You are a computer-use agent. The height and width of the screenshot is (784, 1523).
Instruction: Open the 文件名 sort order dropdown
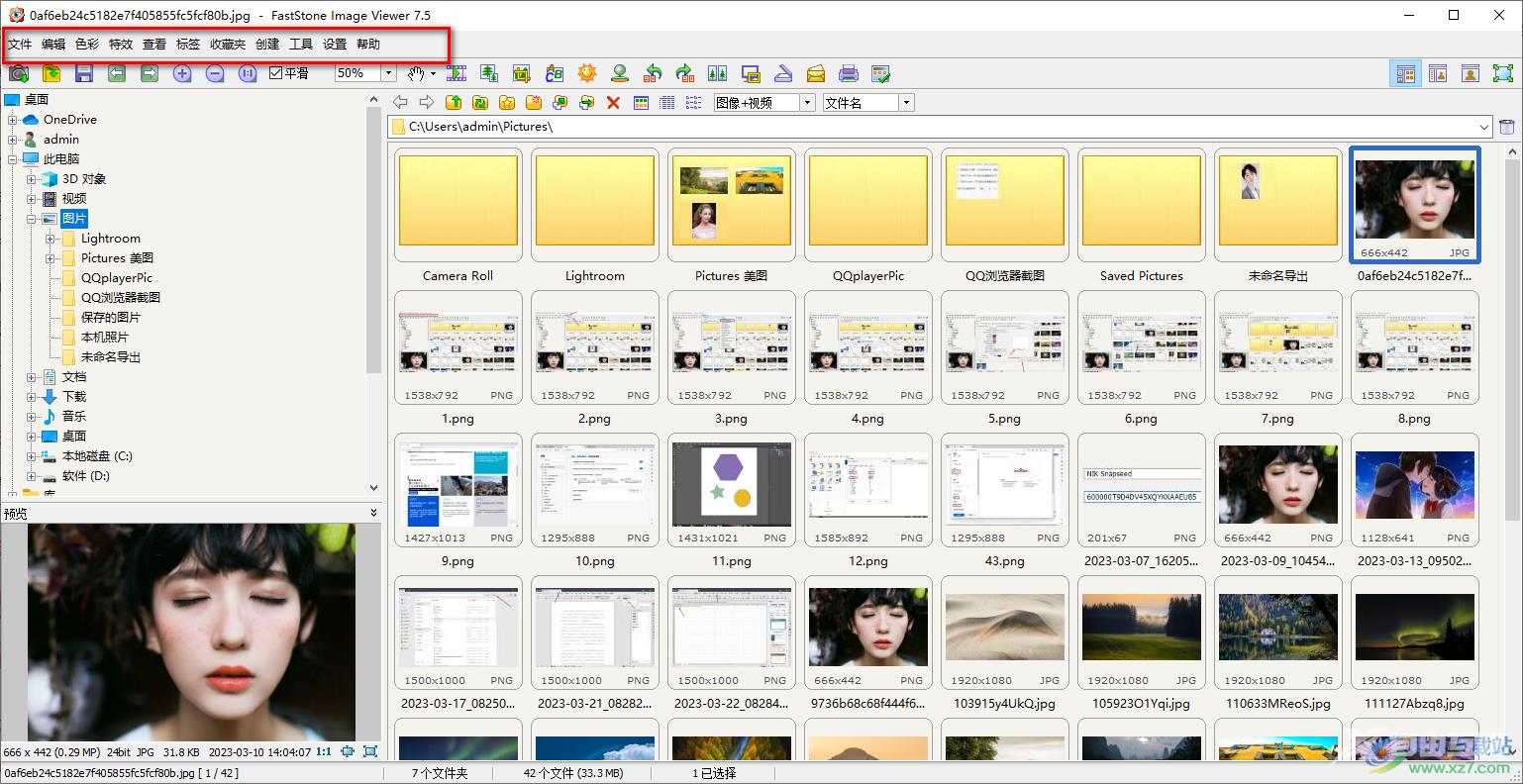906,102
